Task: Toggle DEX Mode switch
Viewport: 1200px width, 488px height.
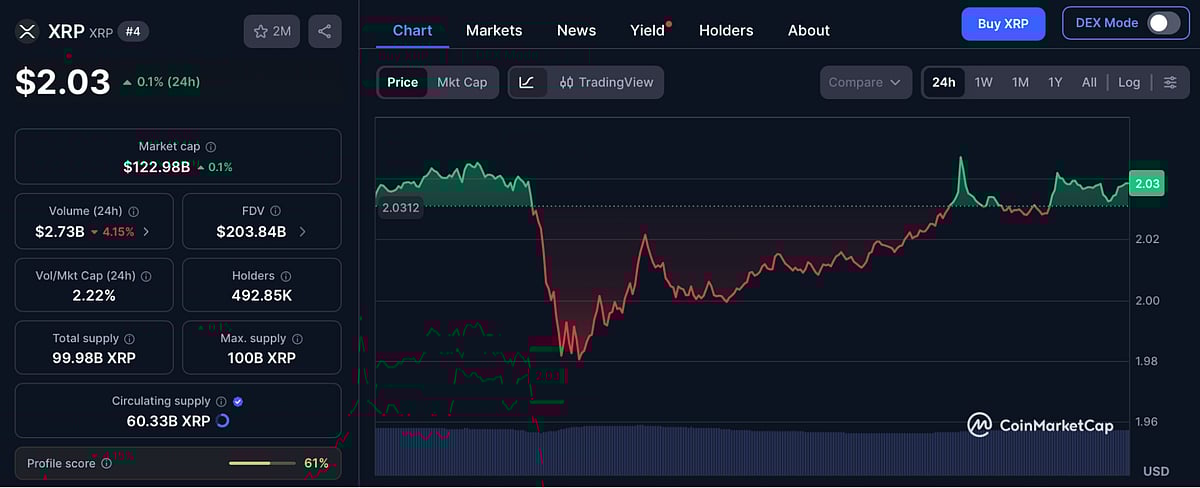Action: pyautogui.click(x=1164, y=23)
